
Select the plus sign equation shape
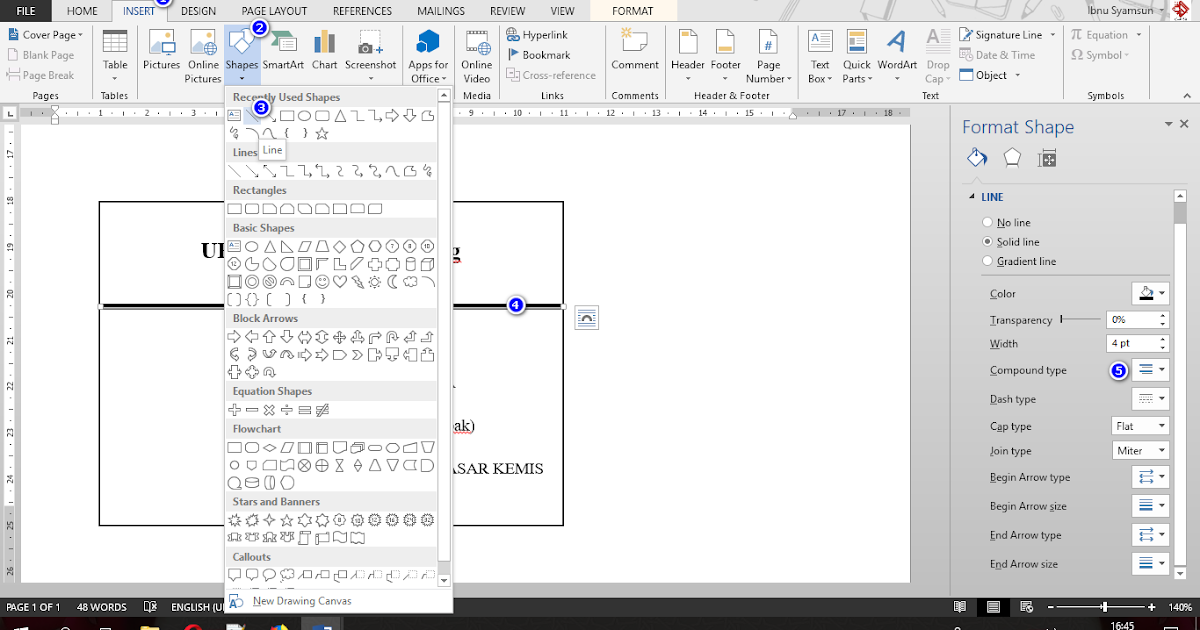(x=235, y=410)
